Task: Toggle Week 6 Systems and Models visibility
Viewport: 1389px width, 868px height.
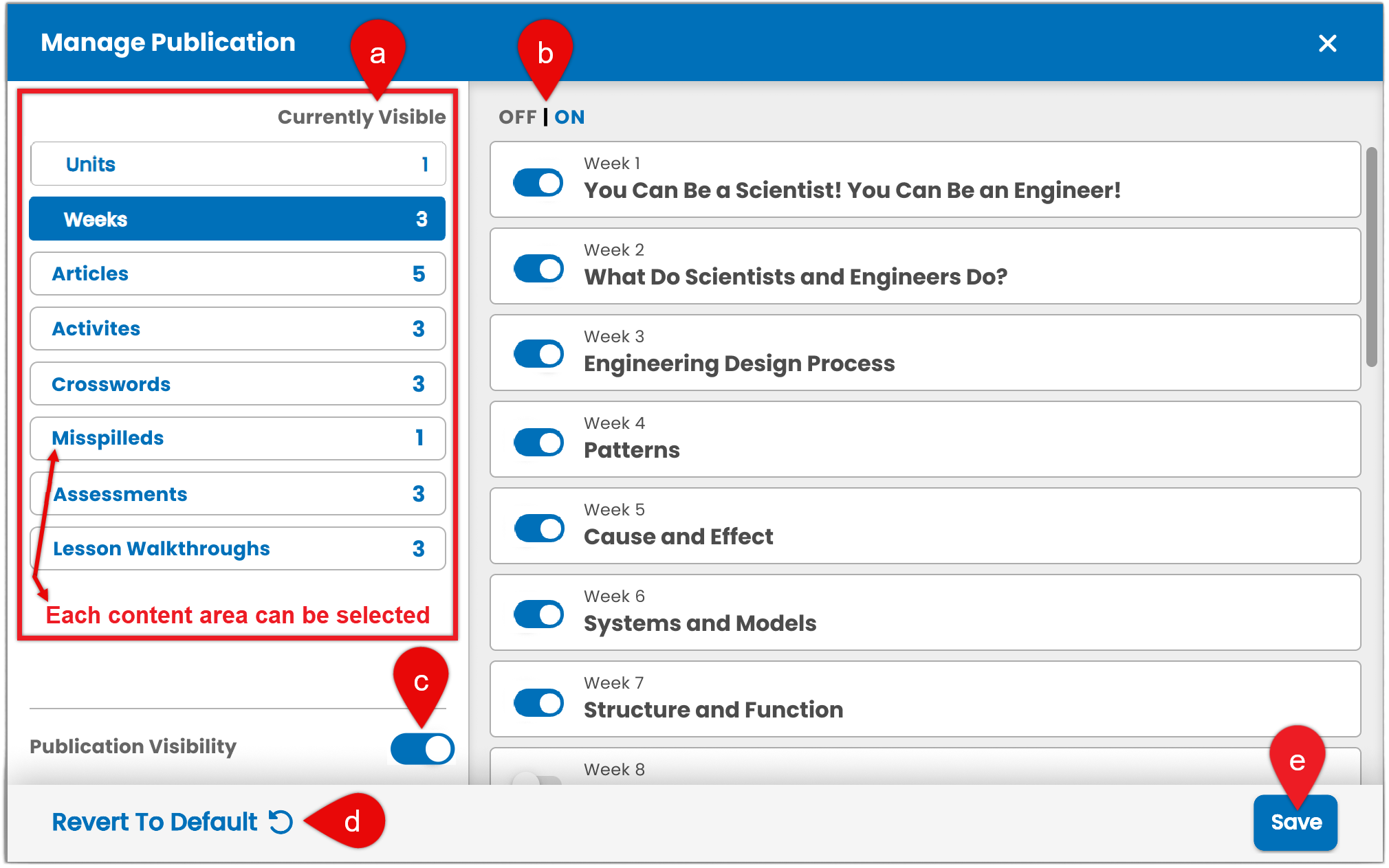Action: [538, 614]
